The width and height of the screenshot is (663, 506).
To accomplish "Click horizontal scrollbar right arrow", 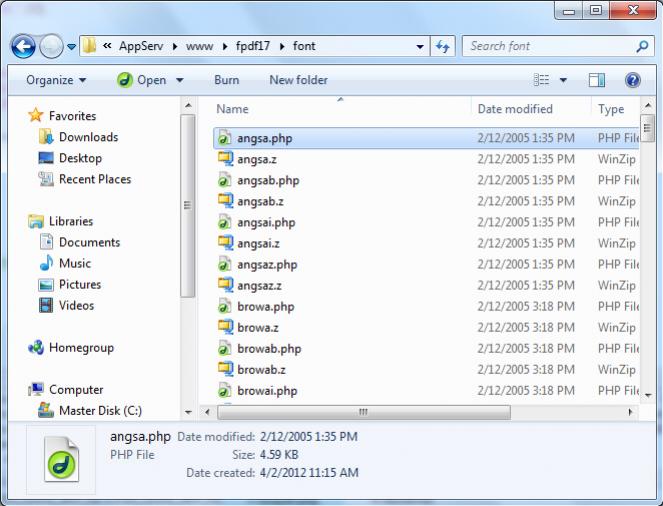I will [x=630, y=412].
